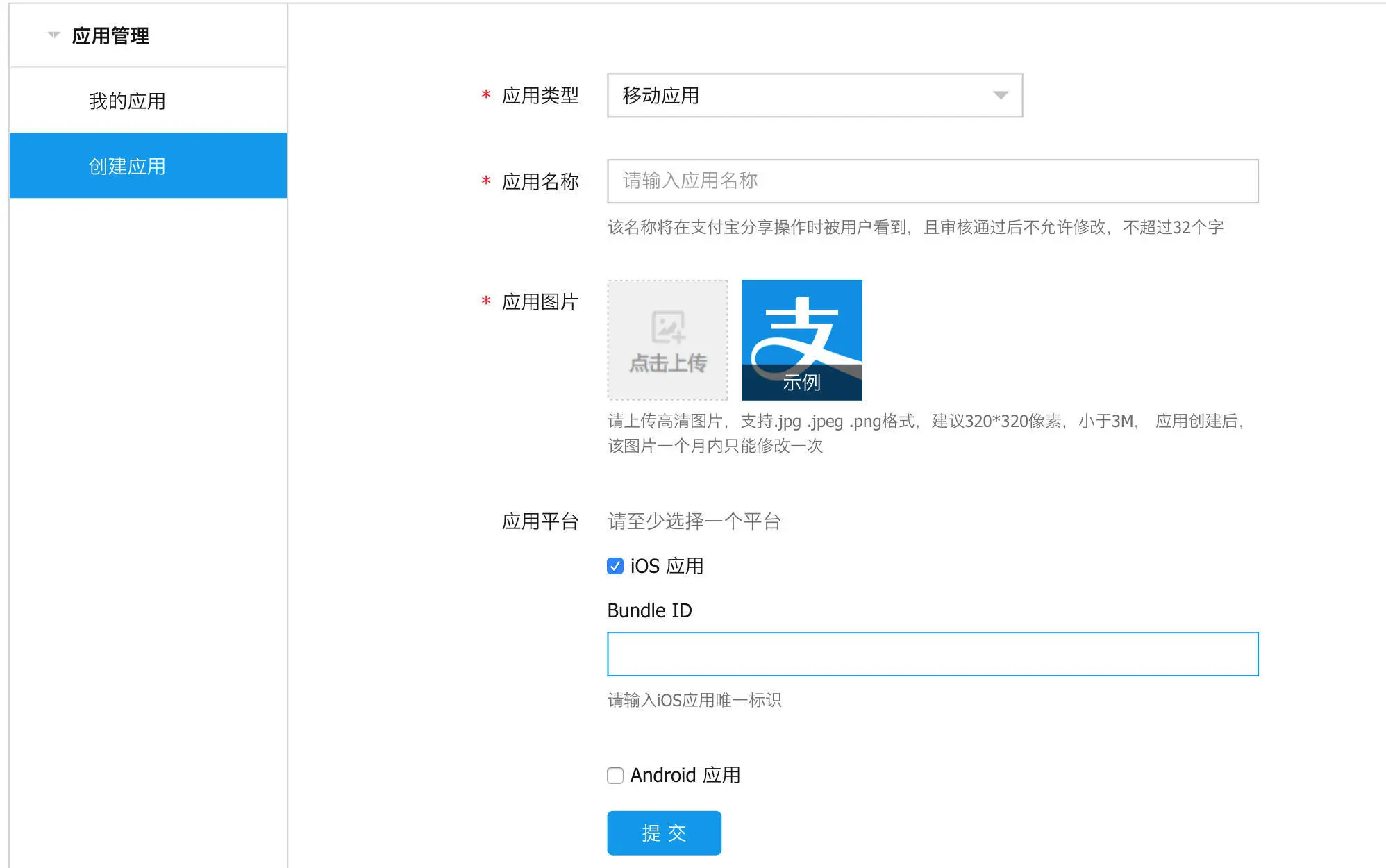This screenshot has width=1386, height=868.
Task: Click the Alipay logo example image
Action: [x=801, y=326]
